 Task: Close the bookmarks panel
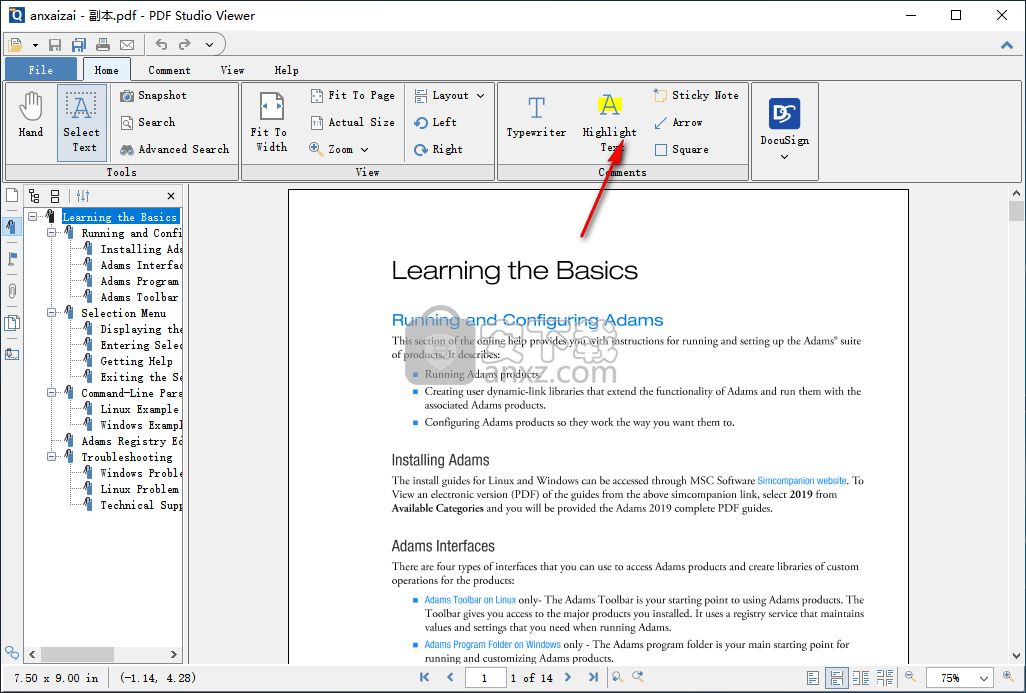pyautogui.click(x=171, y=196)
